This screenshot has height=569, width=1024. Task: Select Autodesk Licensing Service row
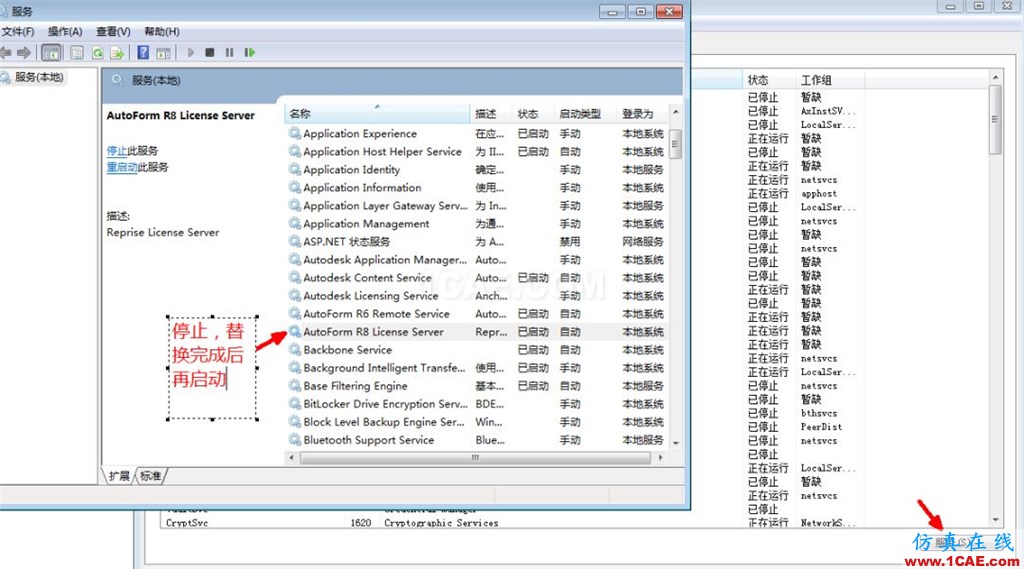point(477,295)
